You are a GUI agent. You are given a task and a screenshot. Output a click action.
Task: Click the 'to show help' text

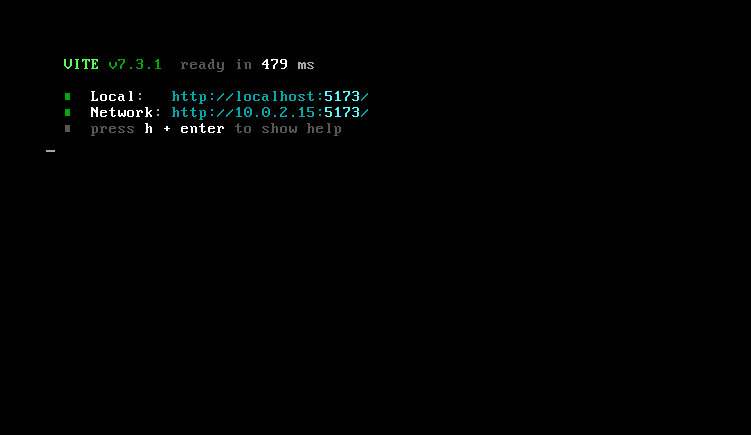click(x=288, y=128)
